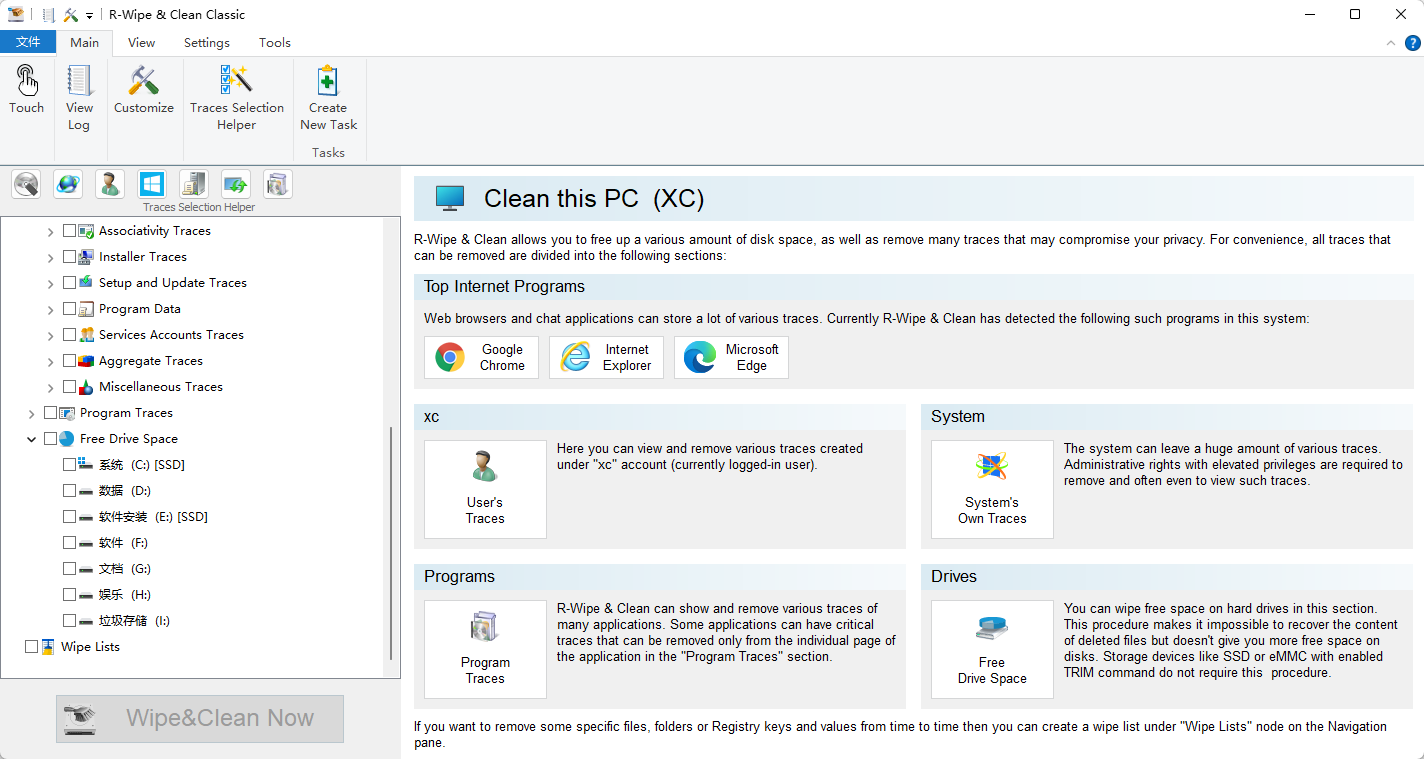Check the Free Drive Space checkbox
The width and height of the screenshot is (1424, 759).
[x=50, y=439]
